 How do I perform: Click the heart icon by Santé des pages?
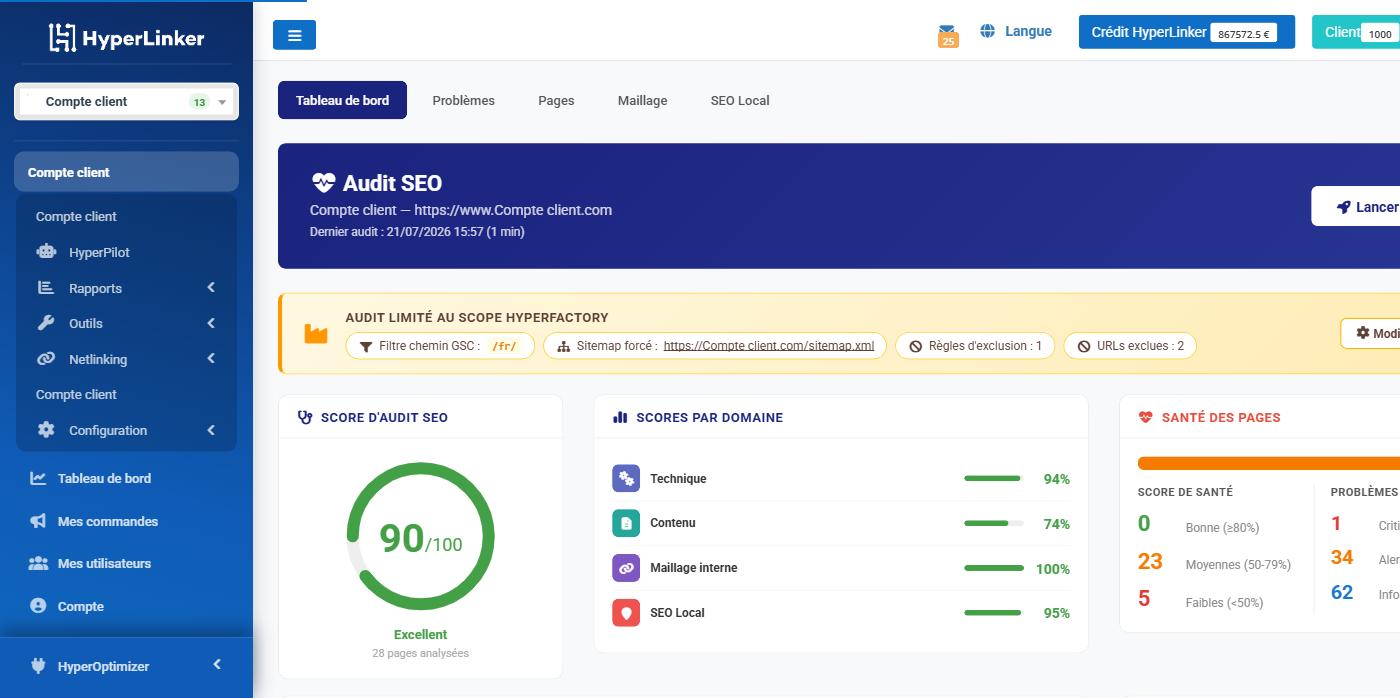pyautogui.click(x=1146, y=417)
